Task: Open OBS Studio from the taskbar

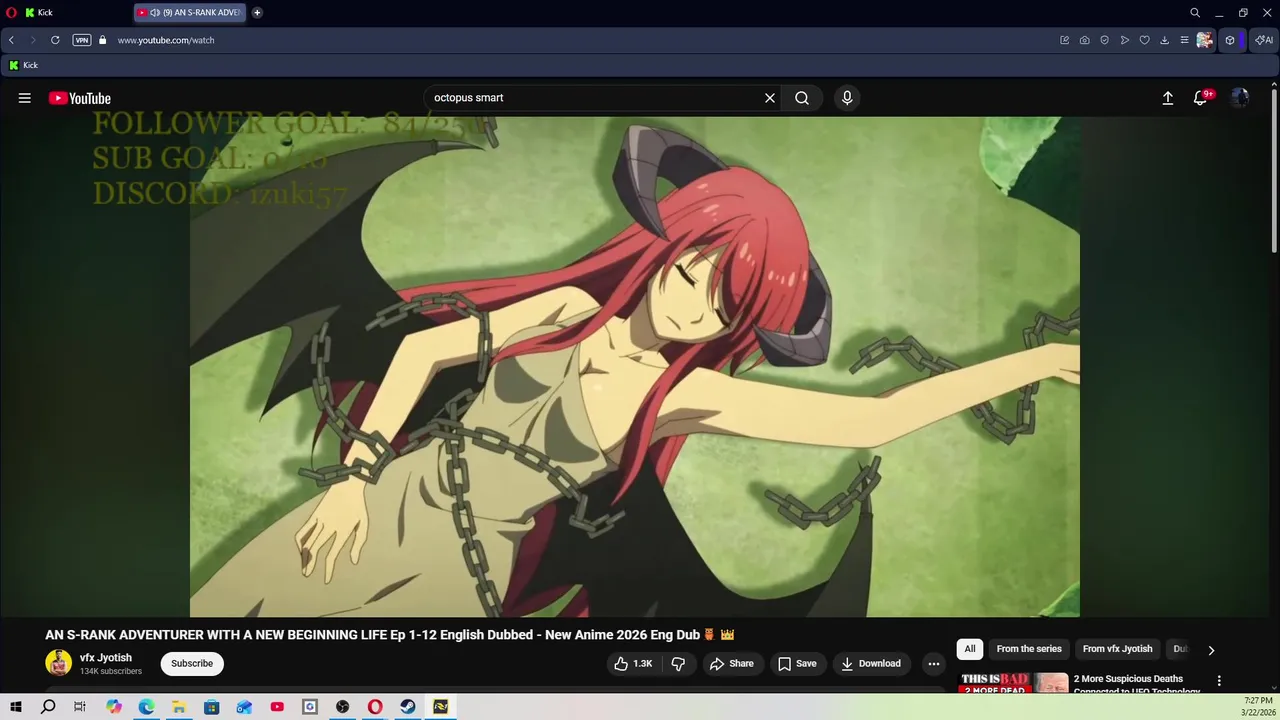Action: coord(343,707)
